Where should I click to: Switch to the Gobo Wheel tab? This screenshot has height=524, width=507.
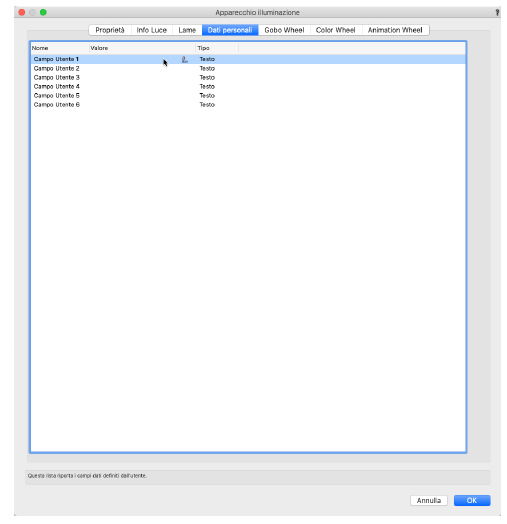point(284,30)
